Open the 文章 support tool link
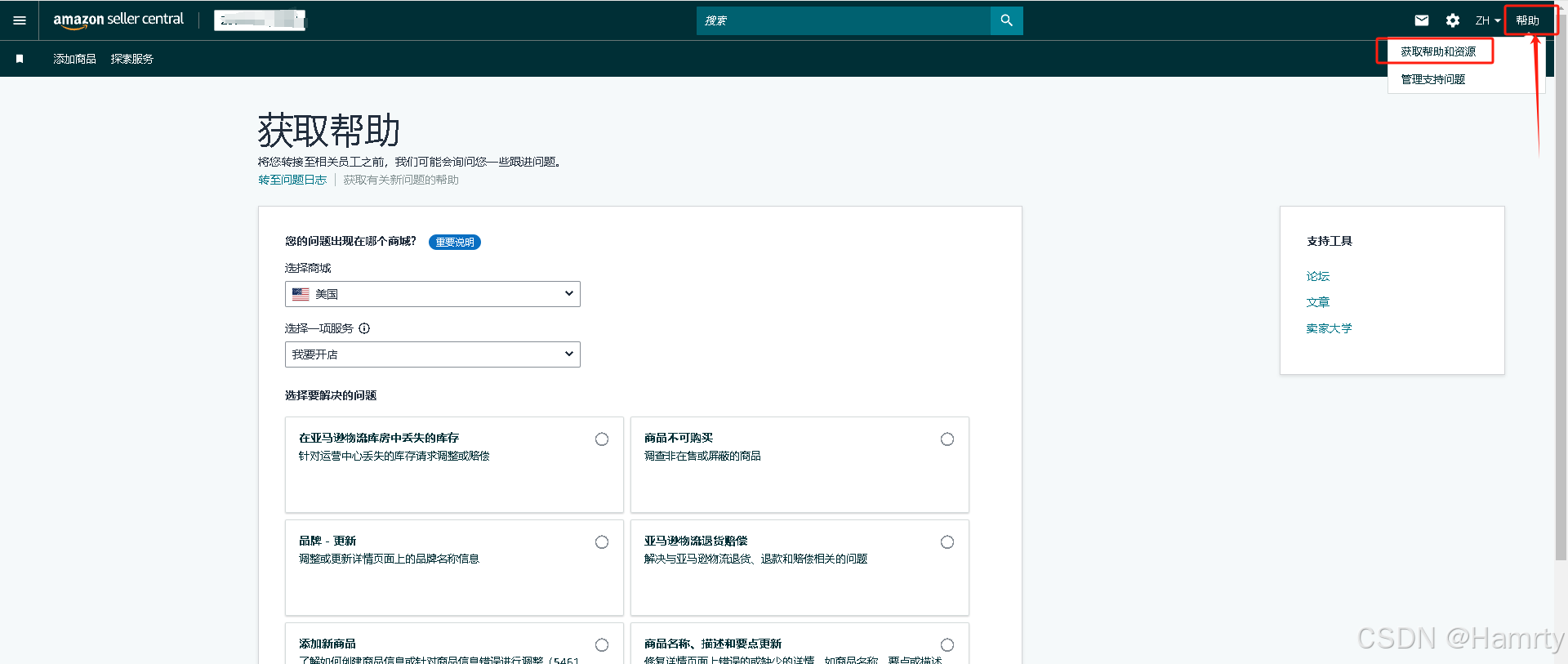 [x=1318, y=302]
